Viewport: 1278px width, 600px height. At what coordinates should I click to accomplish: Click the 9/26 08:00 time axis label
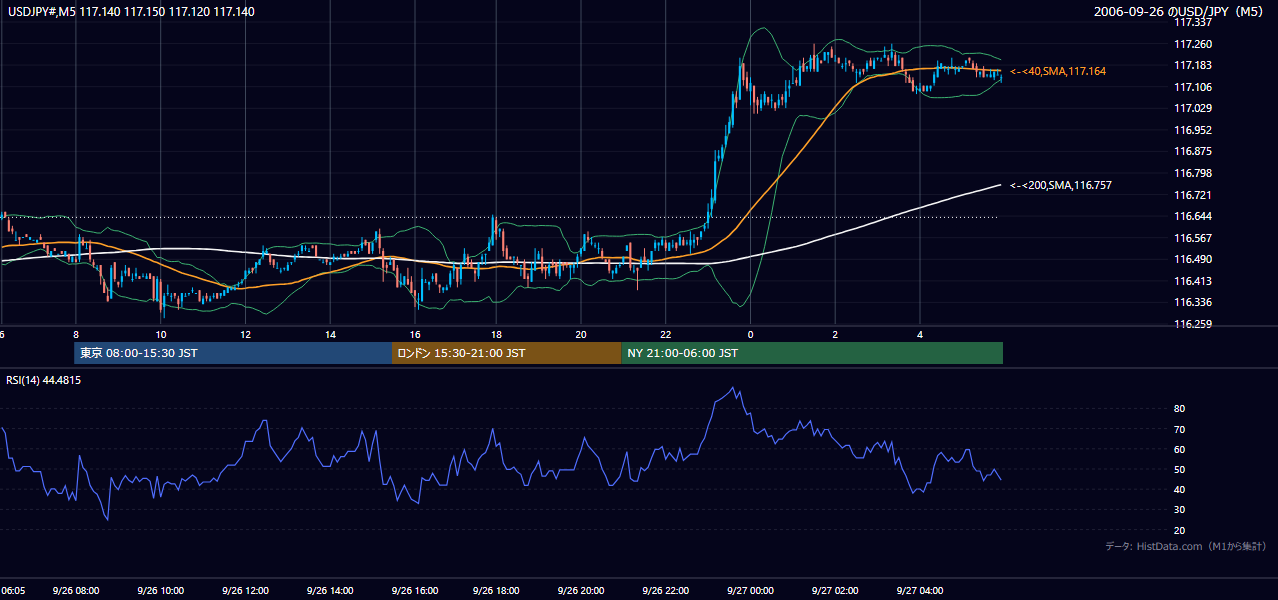(76, 591)
